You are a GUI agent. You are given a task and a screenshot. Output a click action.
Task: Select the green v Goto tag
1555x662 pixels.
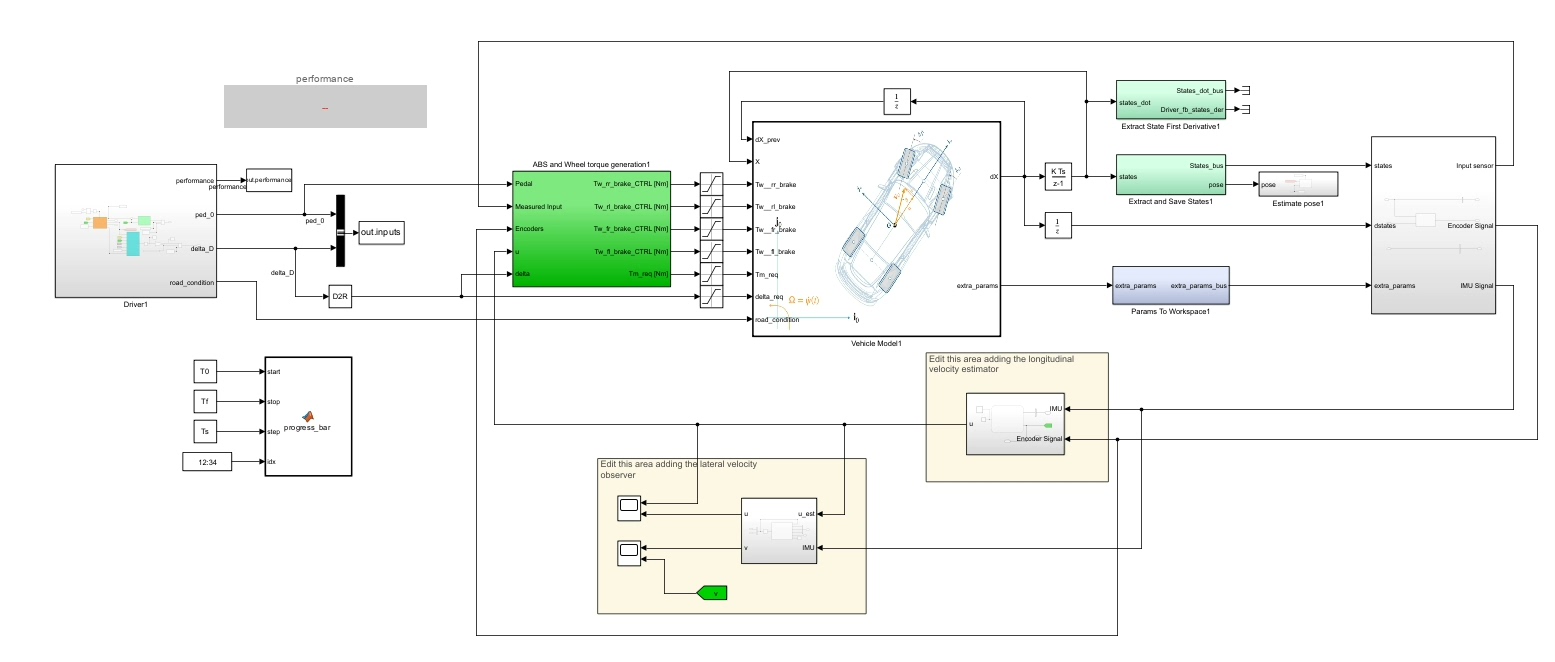point(712,593)
